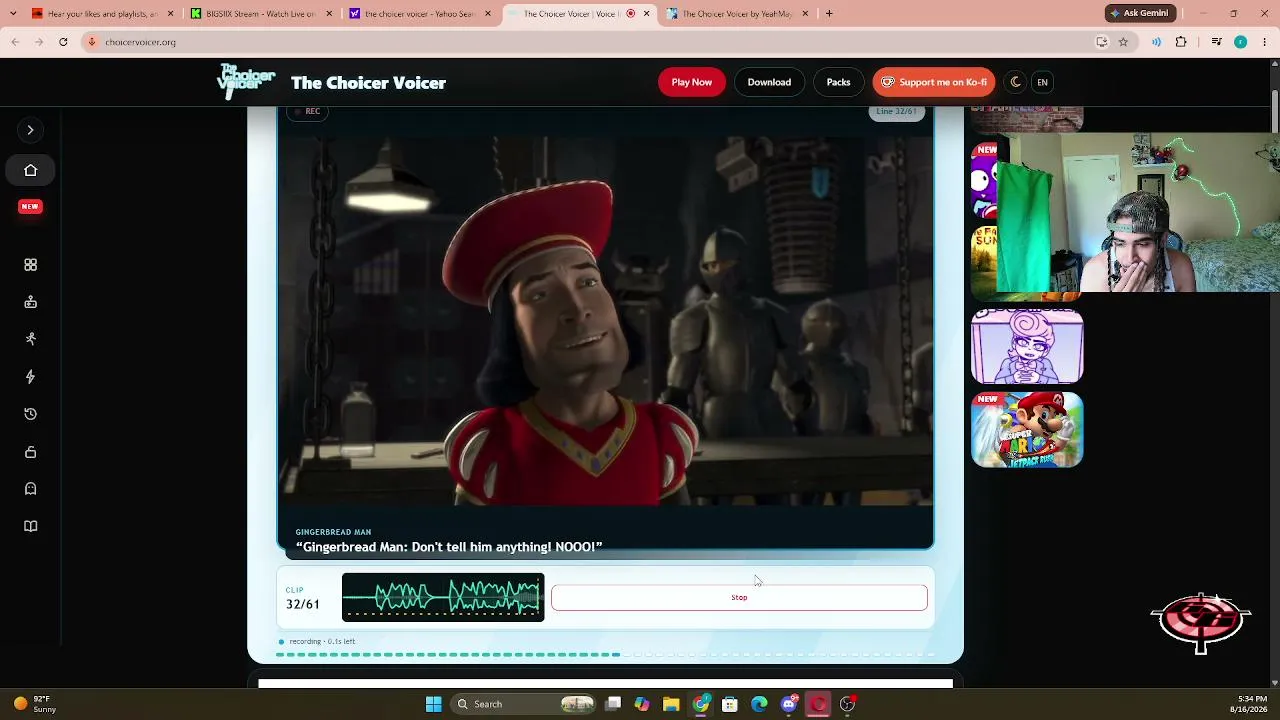Close the Yahoo Search tab
Image resolution: width=1280 pixels, height=720 pixels.
point(488,14)
